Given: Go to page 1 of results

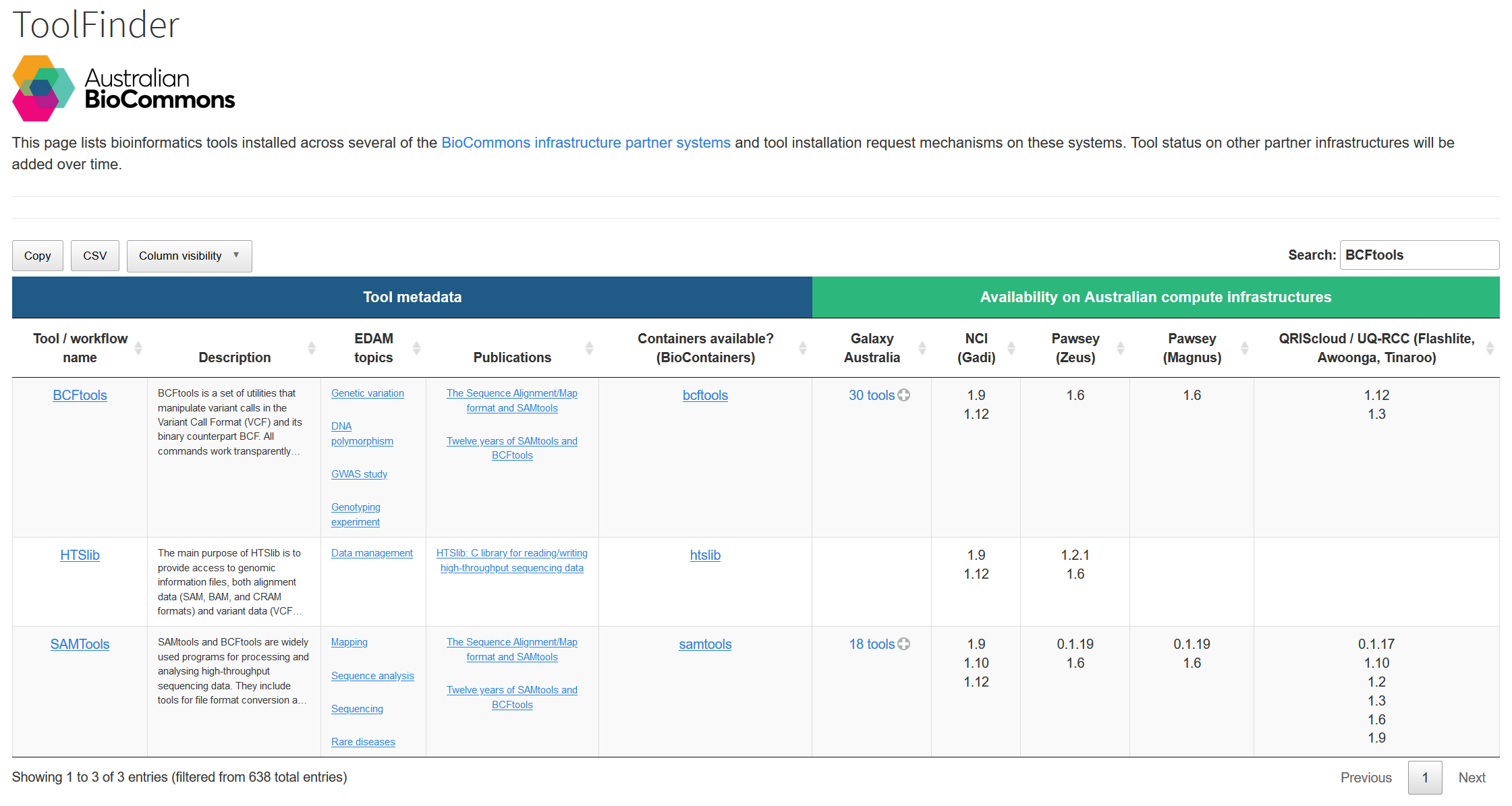Looking at the screenshot, I should pyautogui.click(x=1424, y=778).
